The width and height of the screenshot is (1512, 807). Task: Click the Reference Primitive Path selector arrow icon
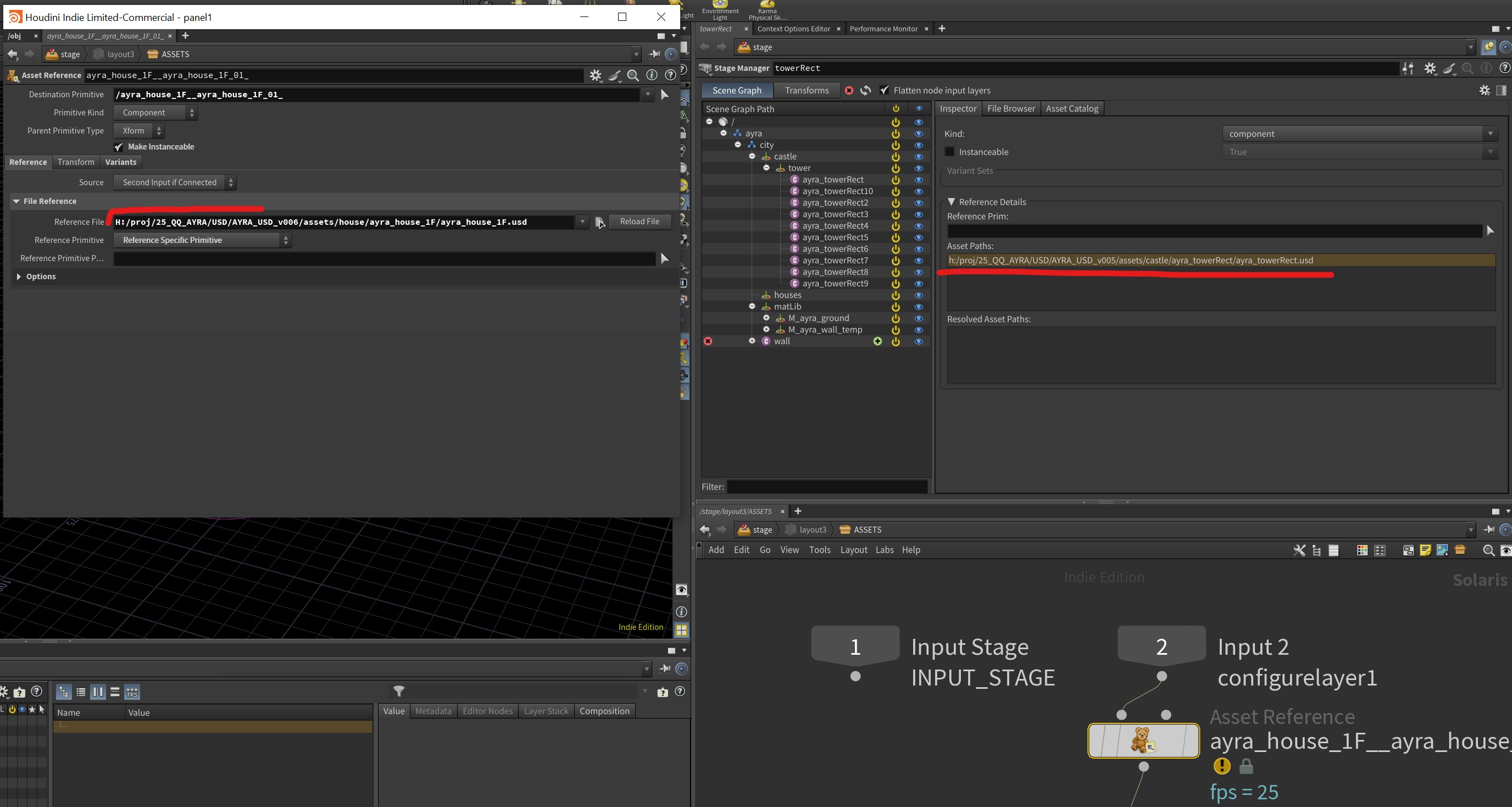[664, 258]
